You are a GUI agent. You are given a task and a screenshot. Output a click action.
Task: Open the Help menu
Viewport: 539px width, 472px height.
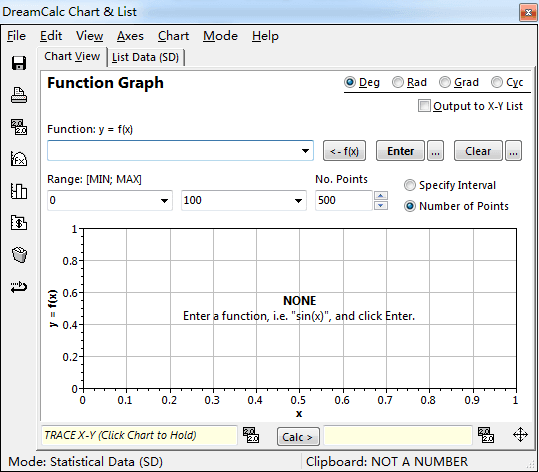pos(265,36)
